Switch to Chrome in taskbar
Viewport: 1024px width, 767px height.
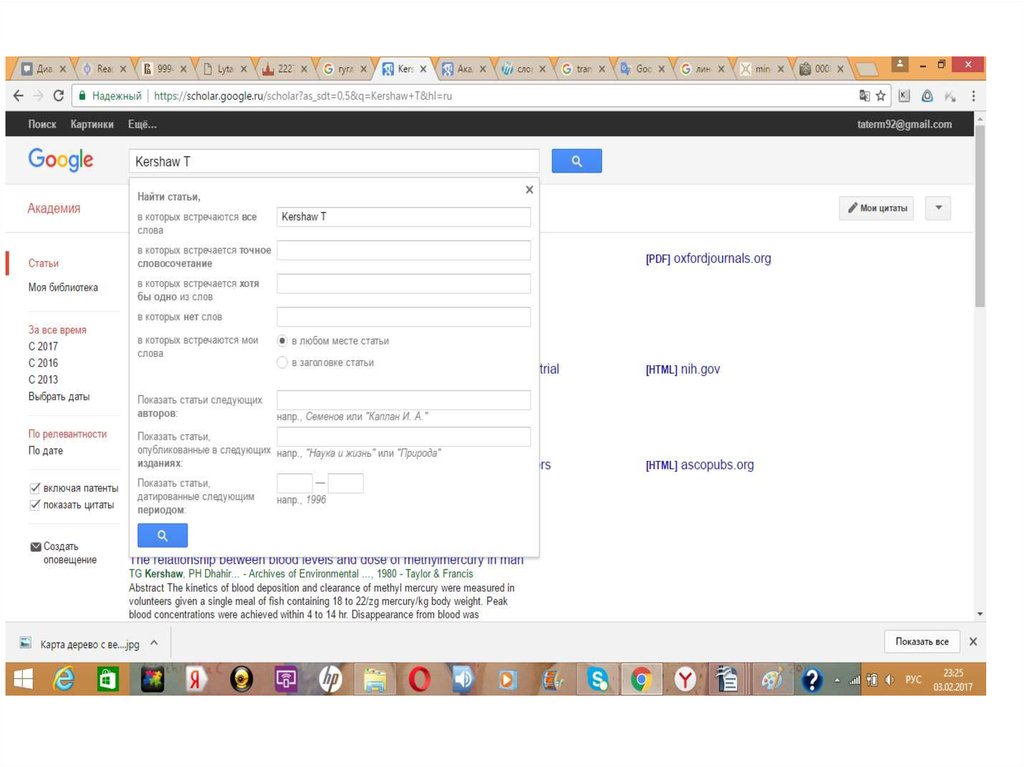(641, 679)
